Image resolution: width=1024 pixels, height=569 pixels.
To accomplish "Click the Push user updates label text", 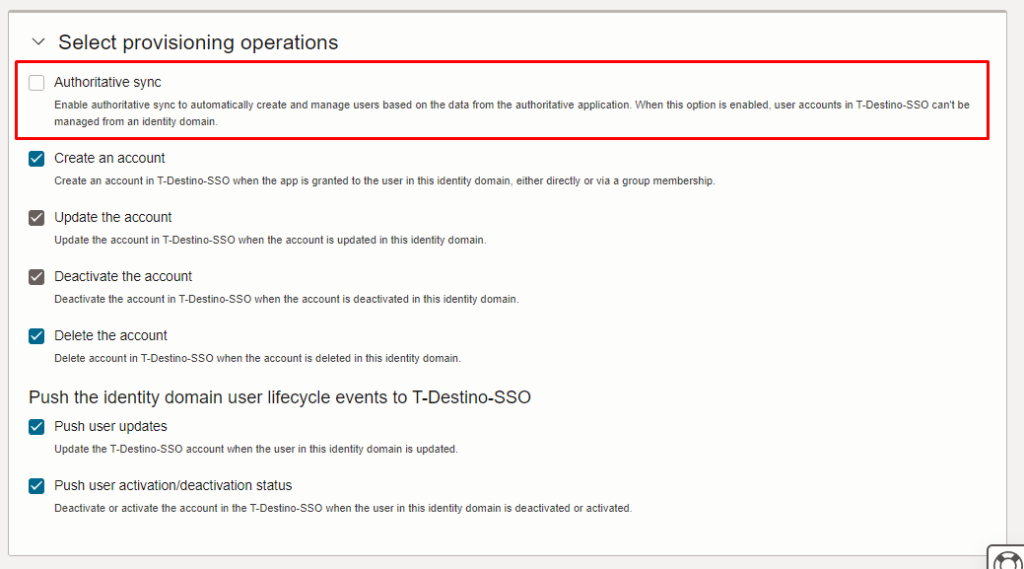I will [x=110, y=426].
